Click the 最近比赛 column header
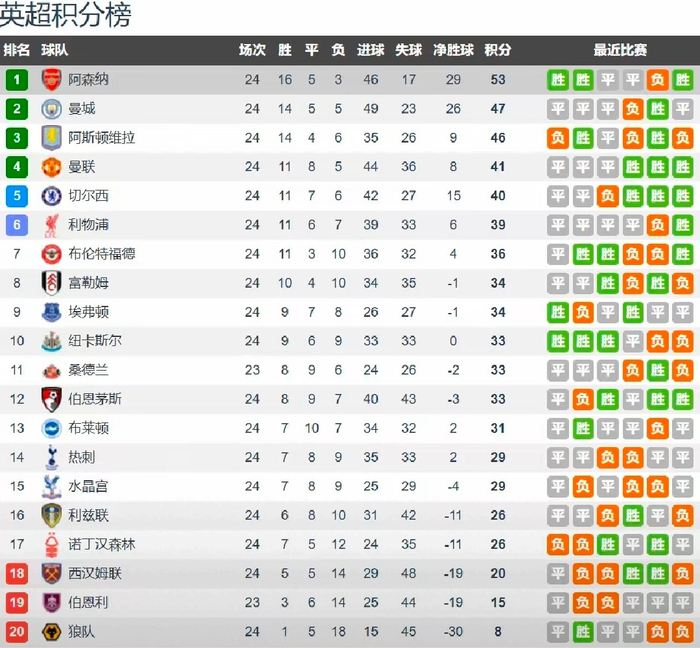 point(620,50)
